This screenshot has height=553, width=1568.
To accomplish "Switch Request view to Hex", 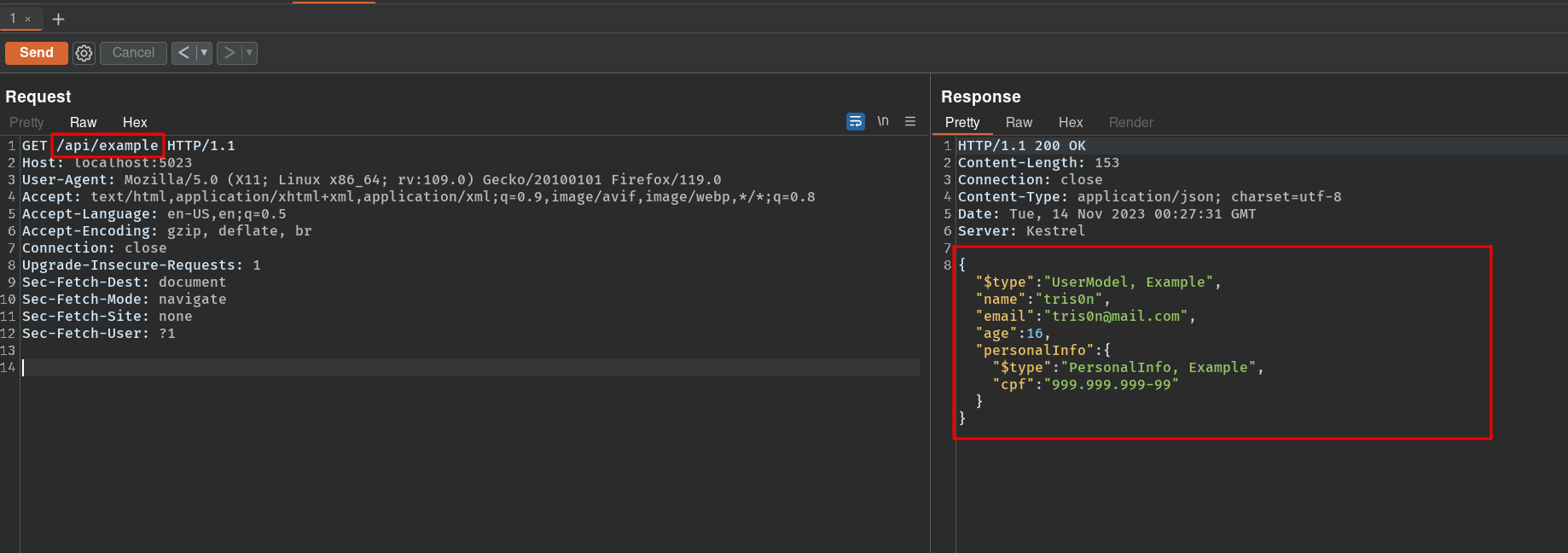I will point(135,123).
